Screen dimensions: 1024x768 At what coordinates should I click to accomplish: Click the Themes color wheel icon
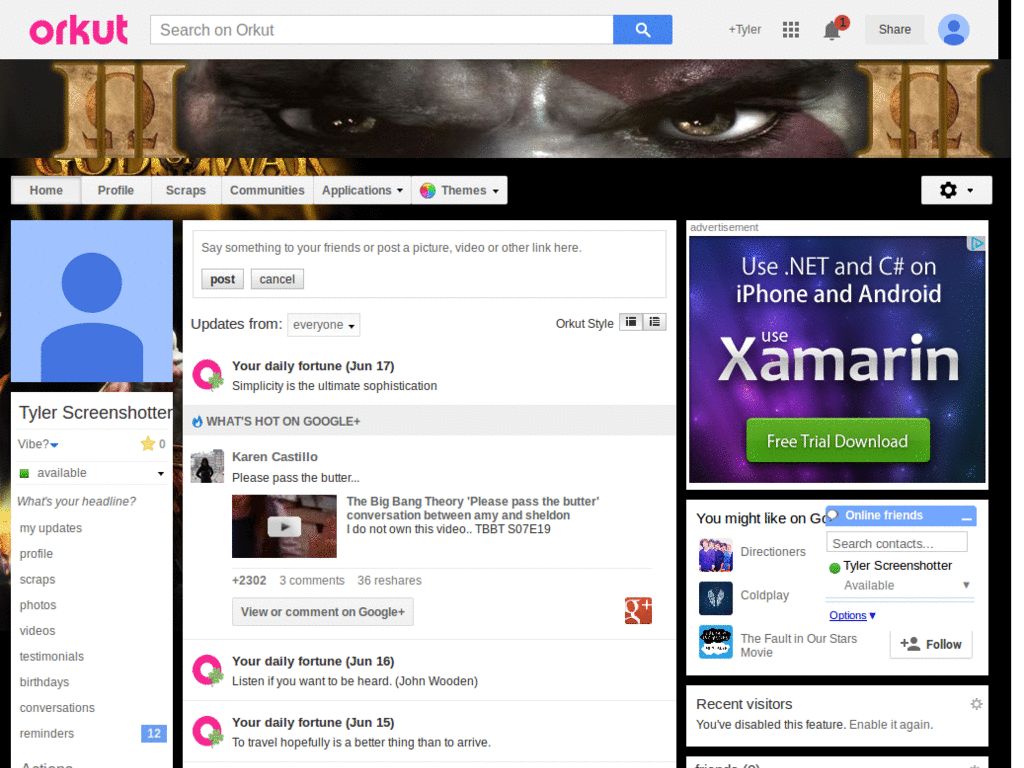click(x=428, y=191)
